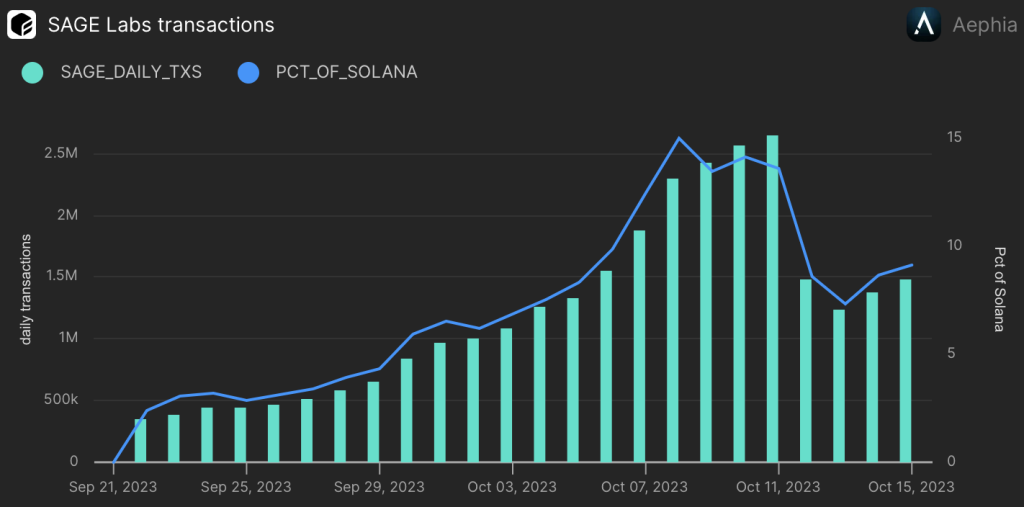Click the Oct 15, 2023 x-axis label
Image resolution: width=1024 pixels, height=507 pixels.
[x=910, y=486]
